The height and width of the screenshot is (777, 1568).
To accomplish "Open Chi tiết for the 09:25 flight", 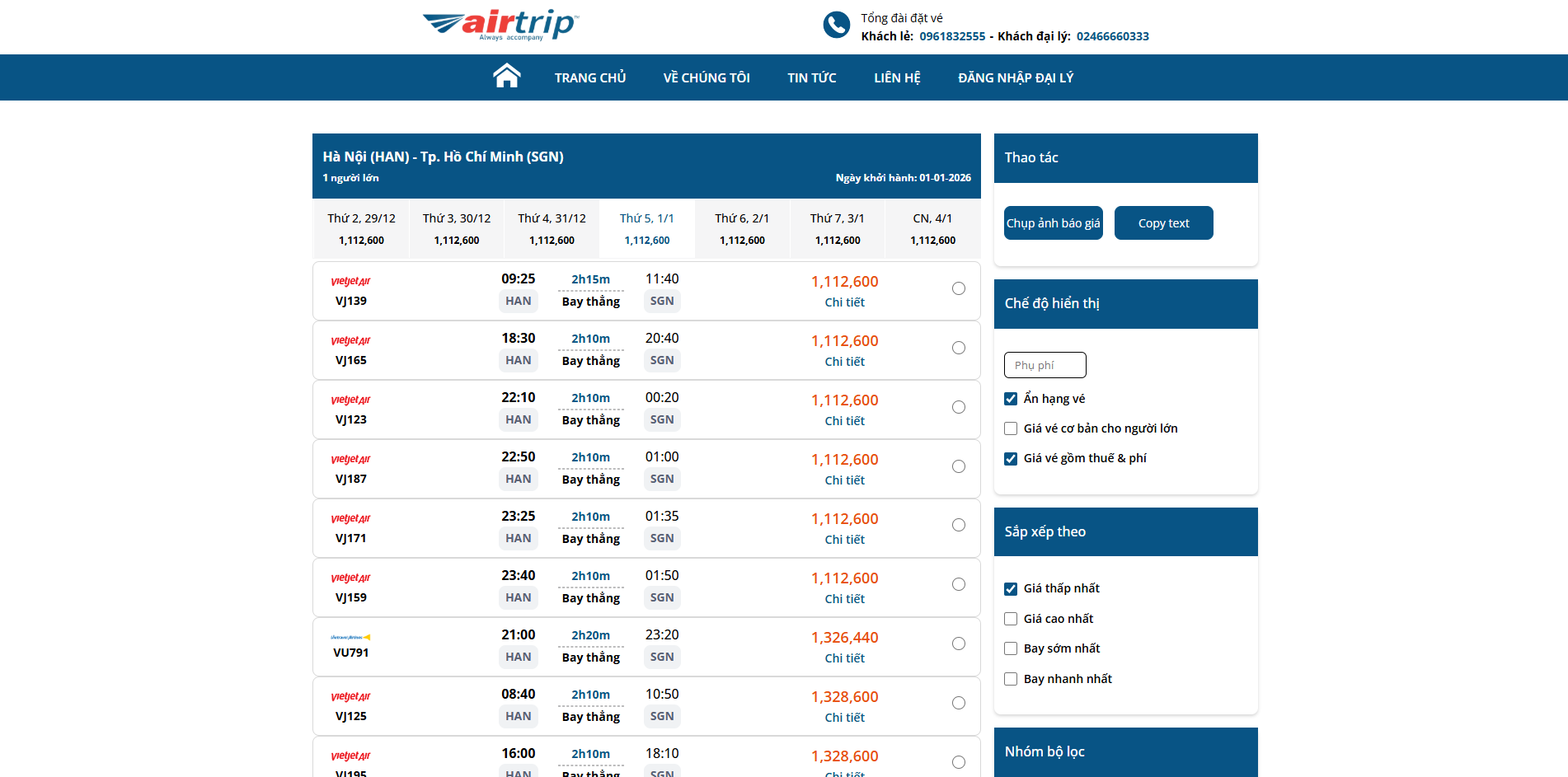I will 844,302.
